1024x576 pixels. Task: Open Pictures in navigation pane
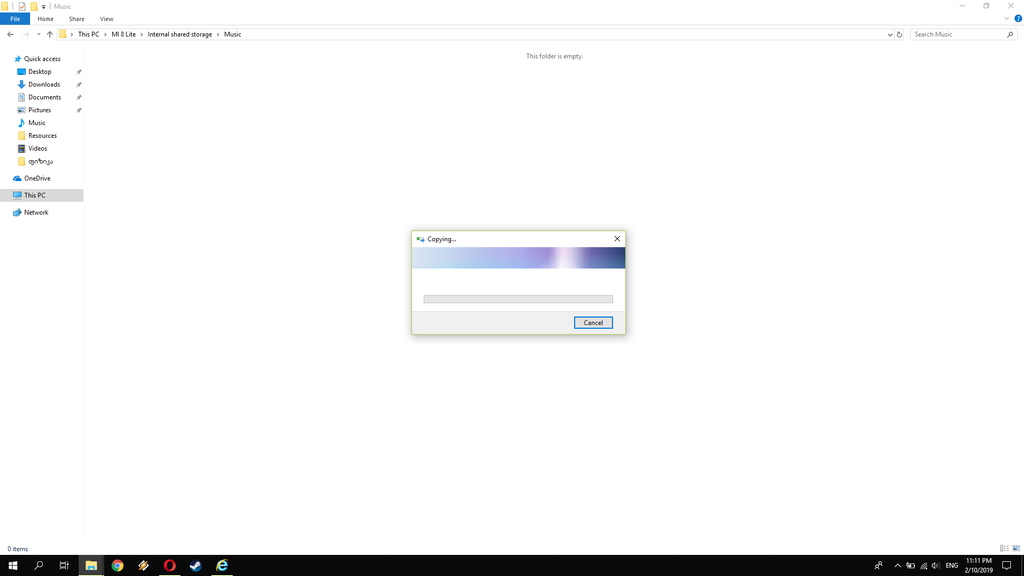[x=39, y=110]
